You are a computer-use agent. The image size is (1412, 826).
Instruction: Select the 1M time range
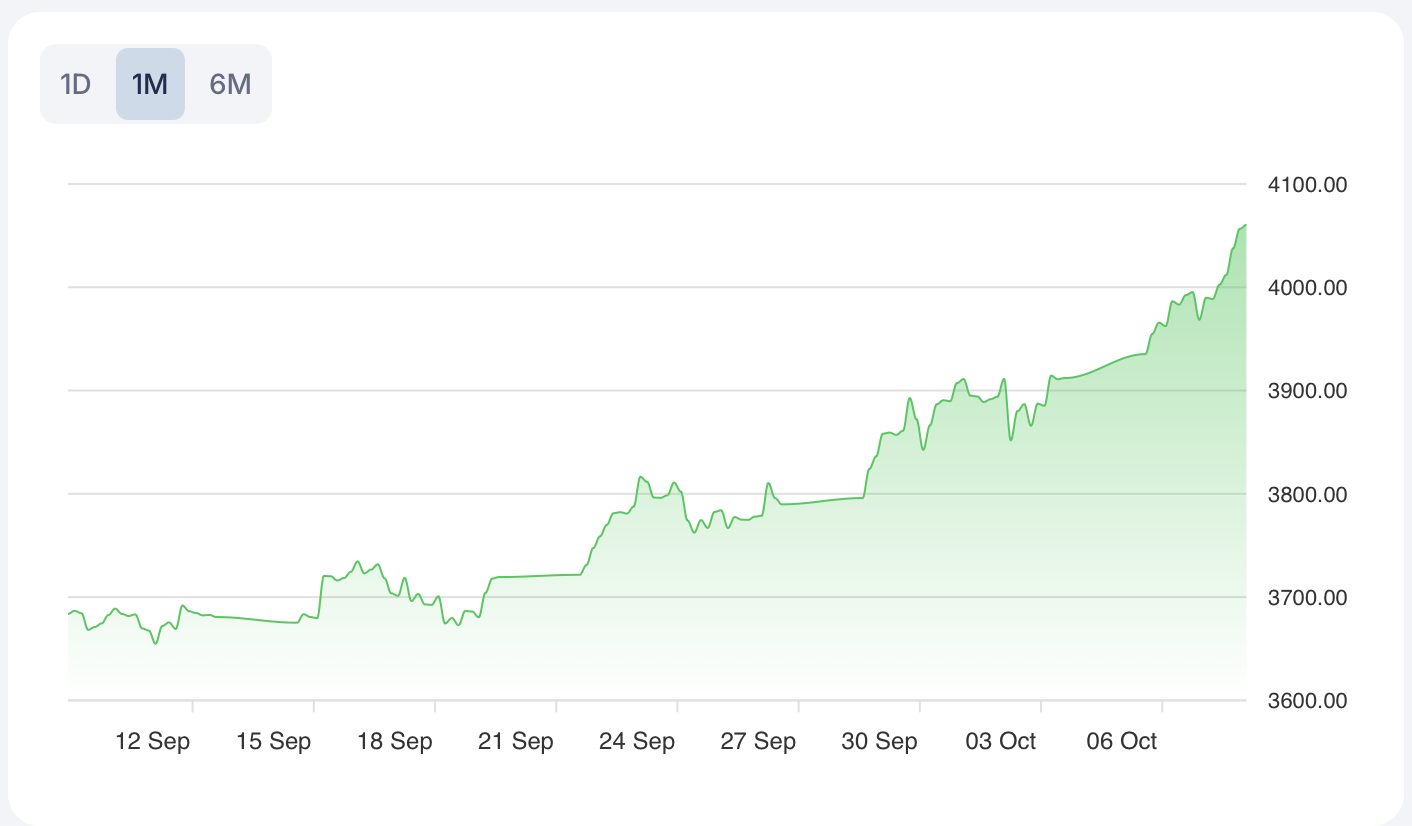click(x=150, y=84)
